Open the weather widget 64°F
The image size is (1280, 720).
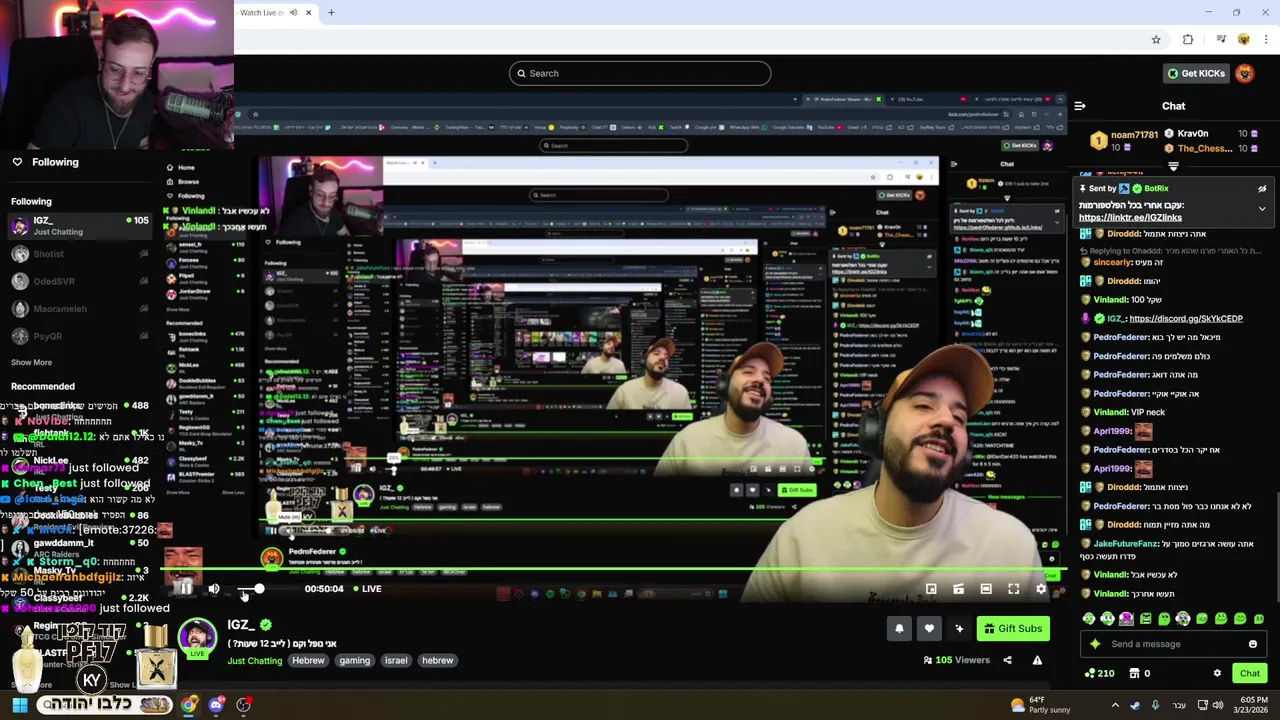(x=1042, y=705)
